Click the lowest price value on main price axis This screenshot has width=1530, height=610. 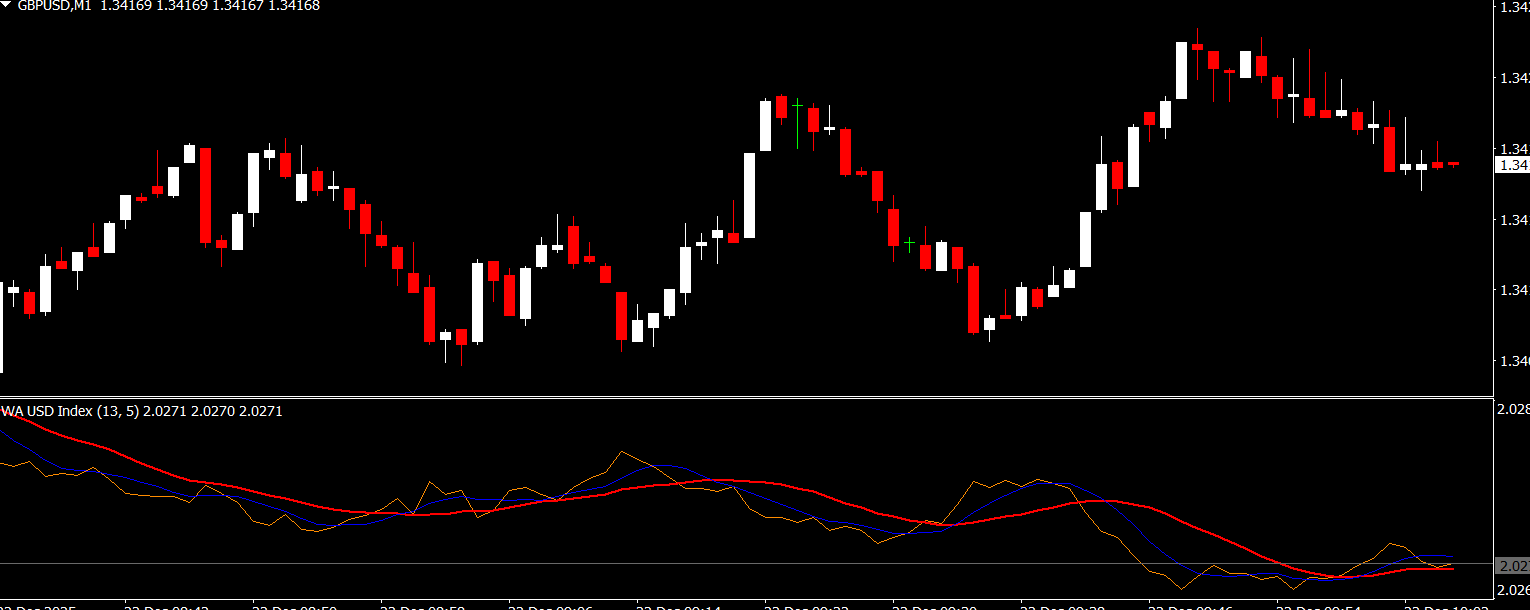point(1513,360)
